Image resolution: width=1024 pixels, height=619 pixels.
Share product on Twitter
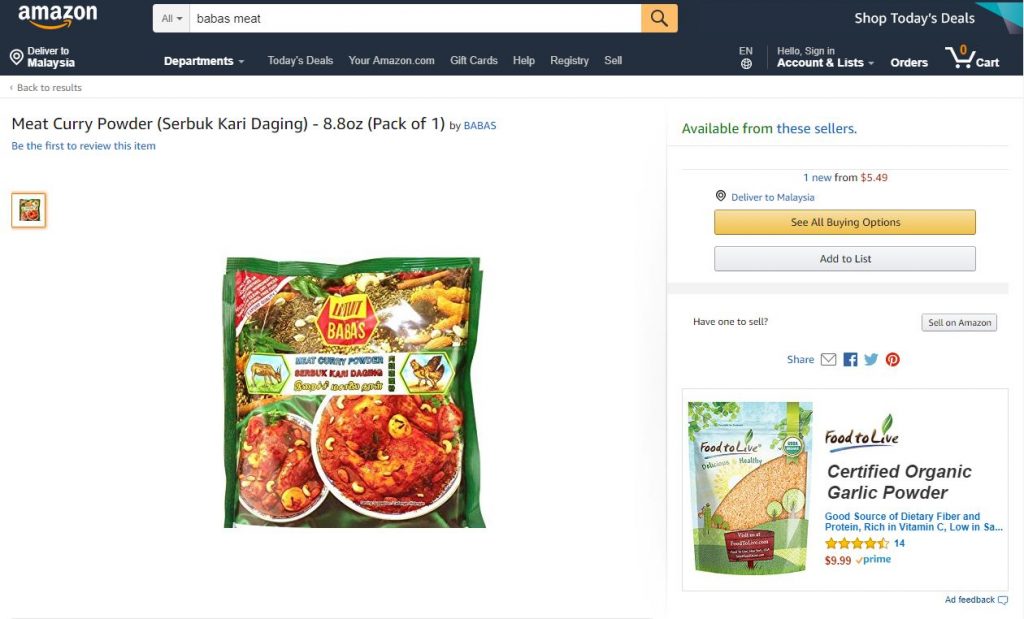pos(871,359)
